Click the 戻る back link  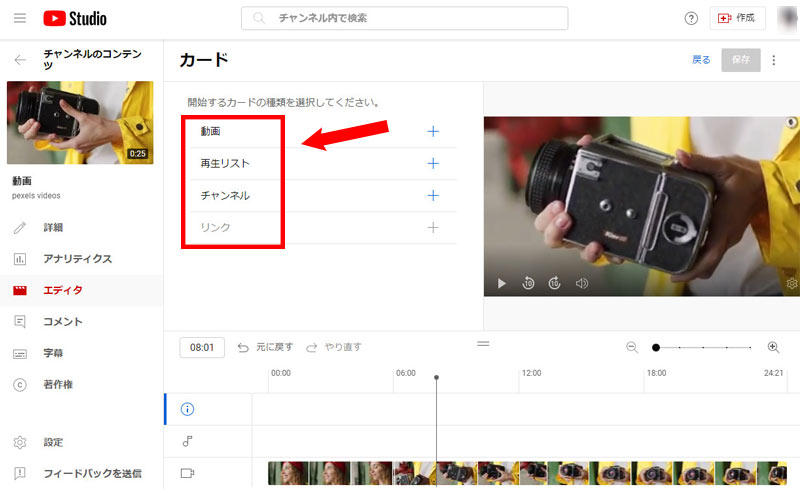click(701, 60)
